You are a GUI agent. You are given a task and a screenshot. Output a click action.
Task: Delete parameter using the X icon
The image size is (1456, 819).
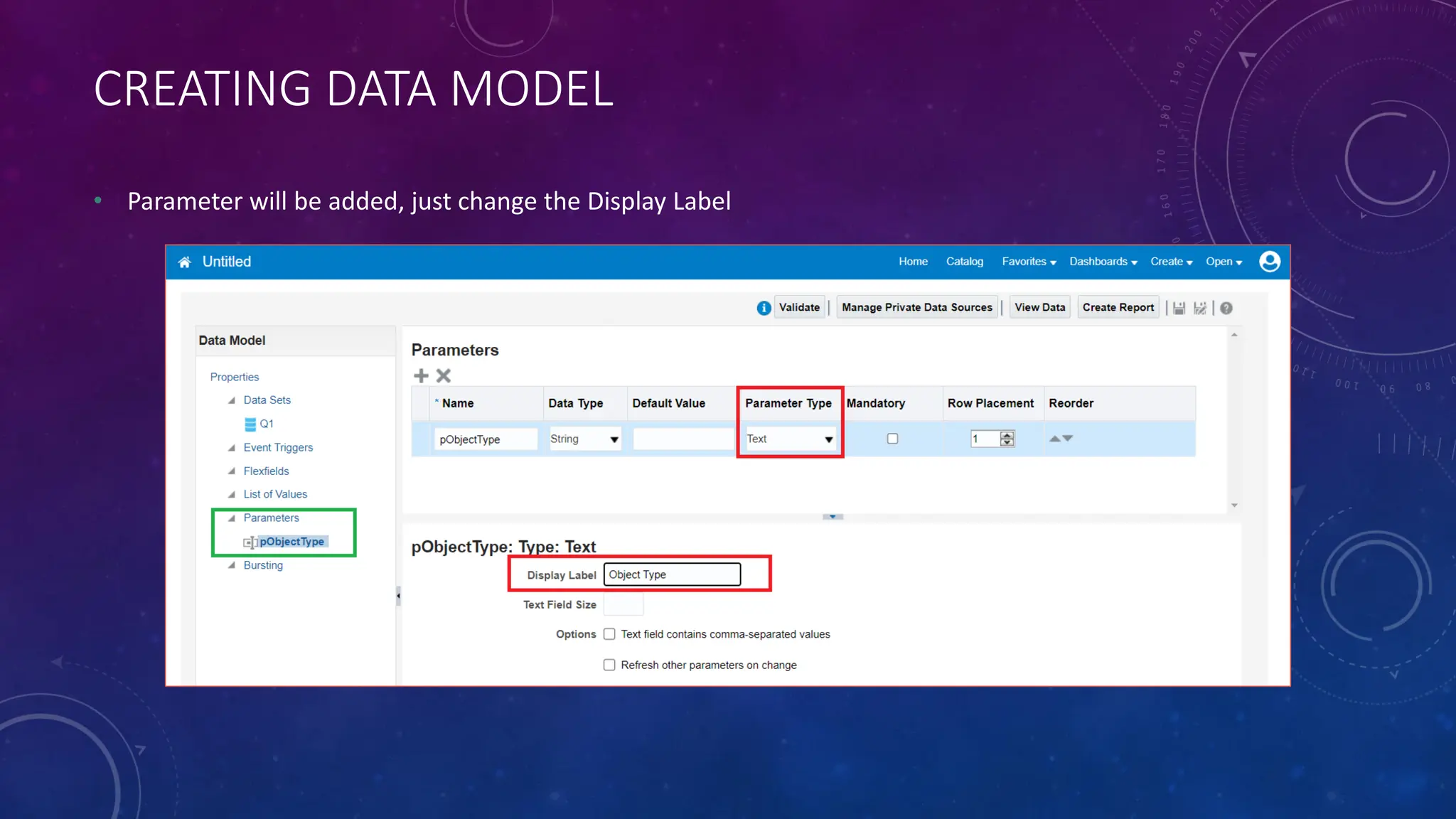coord(444,375)
